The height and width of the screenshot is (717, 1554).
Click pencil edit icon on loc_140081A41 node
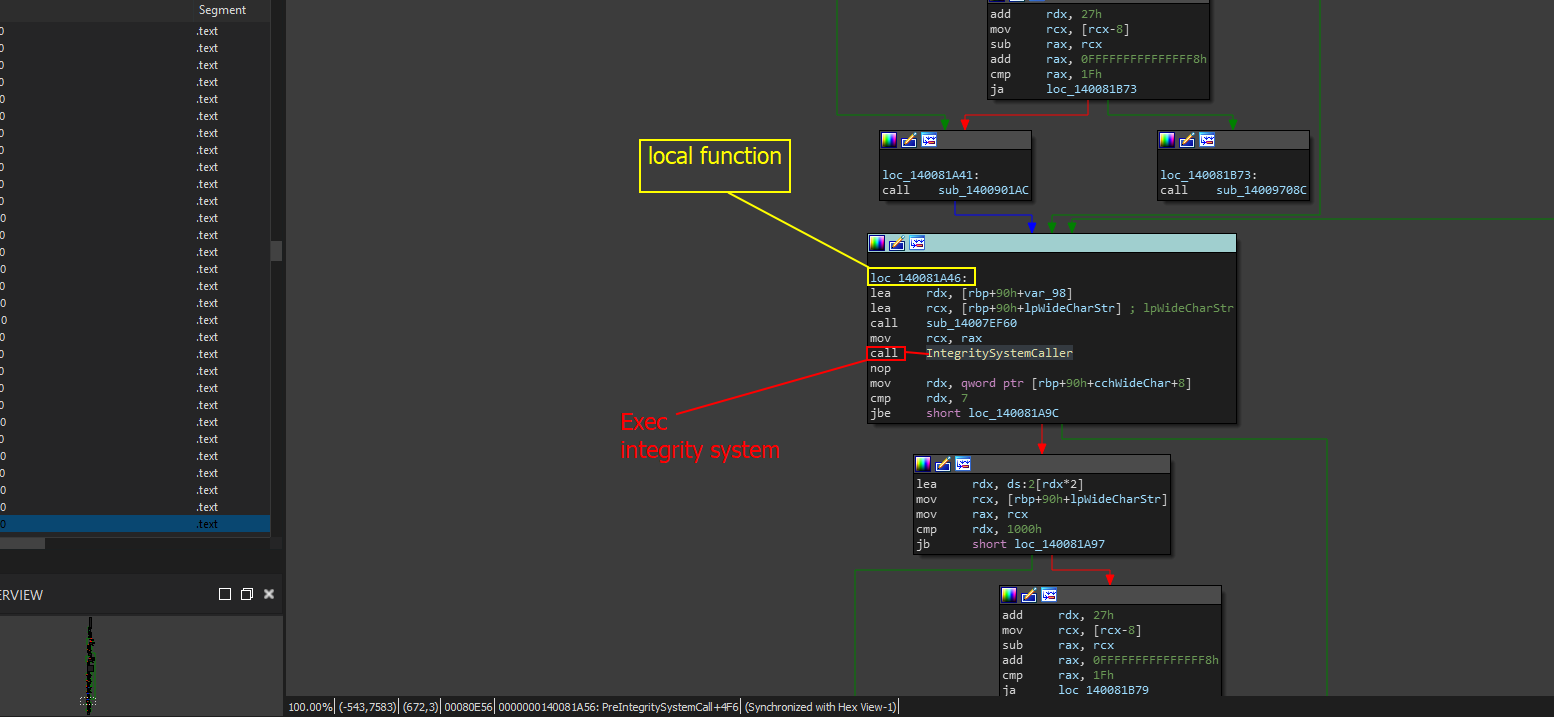coord(909,140)
